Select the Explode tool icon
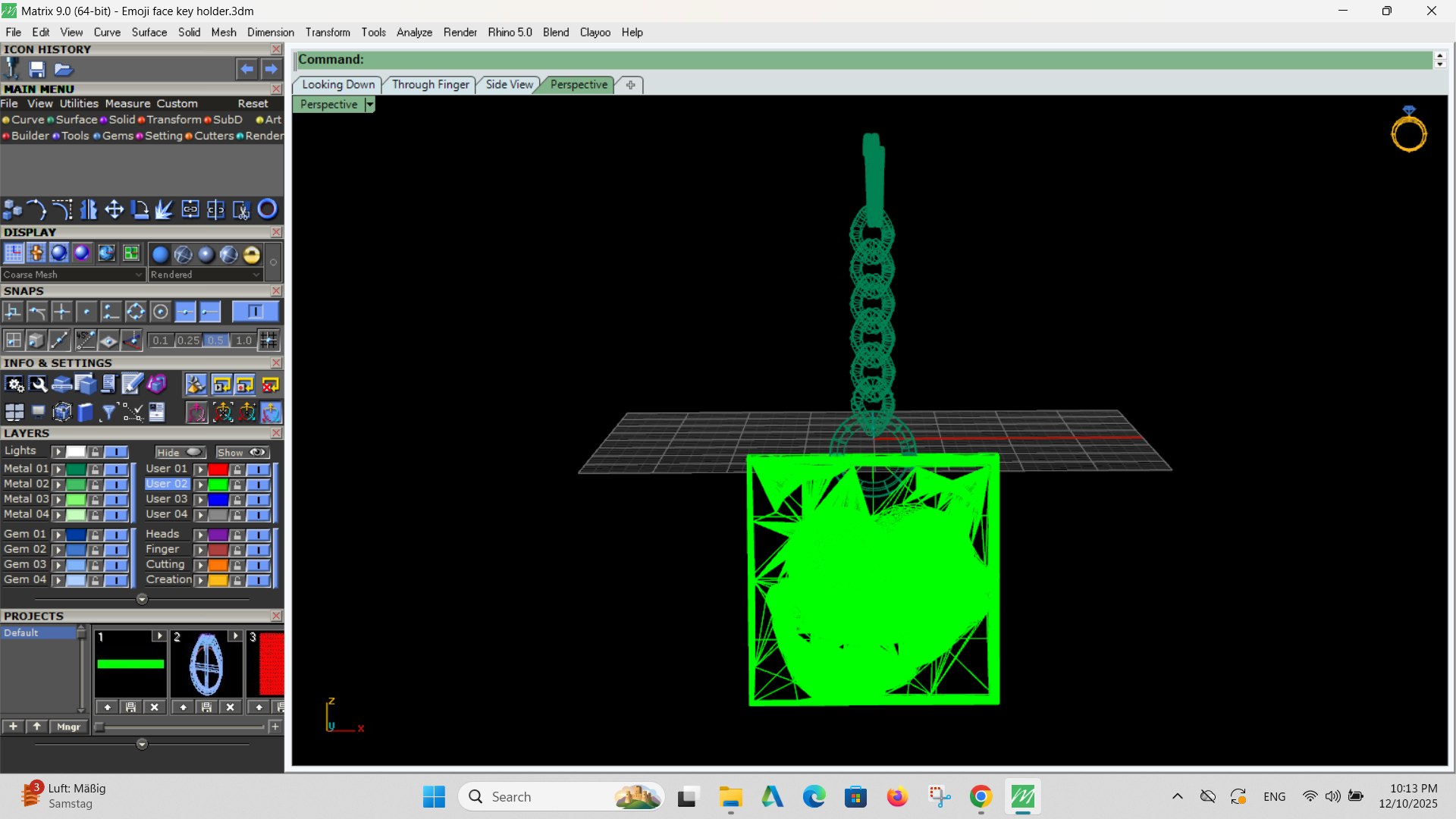Image resolution: width=1456 pixels, height=819 pixels. click(165, 209)
